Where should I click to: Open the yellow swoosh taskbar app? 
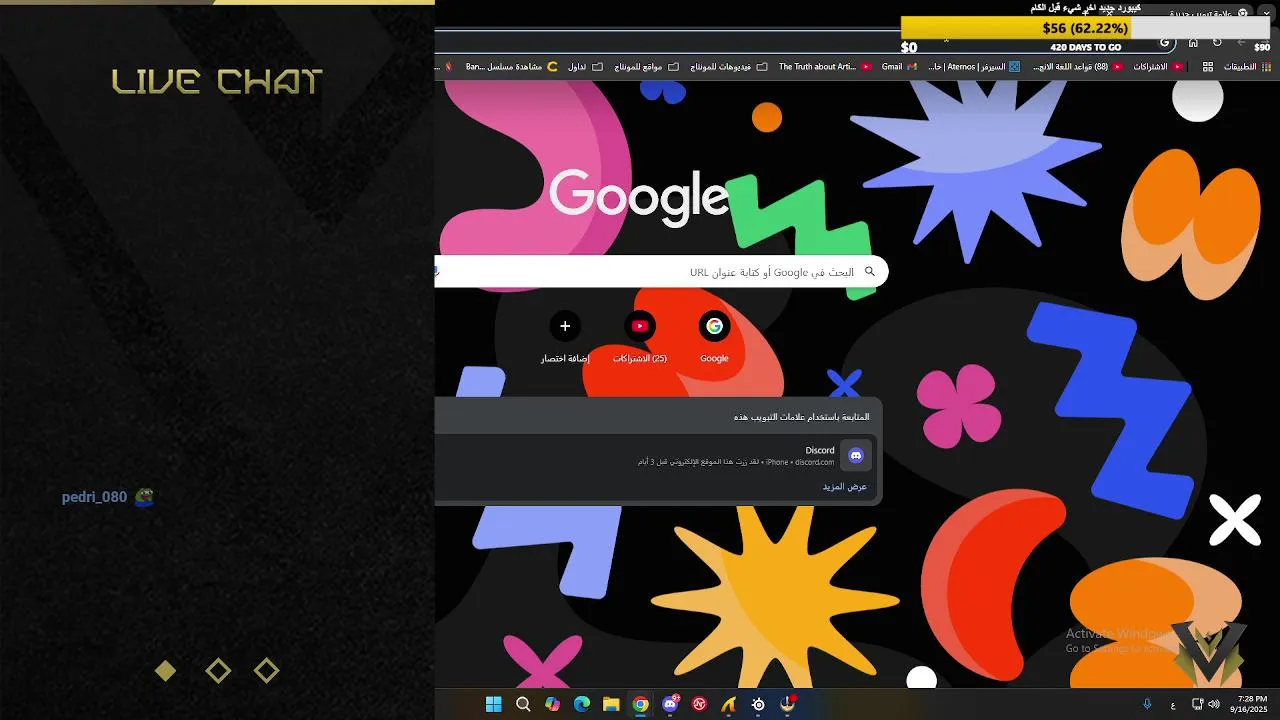pos(729,704)
